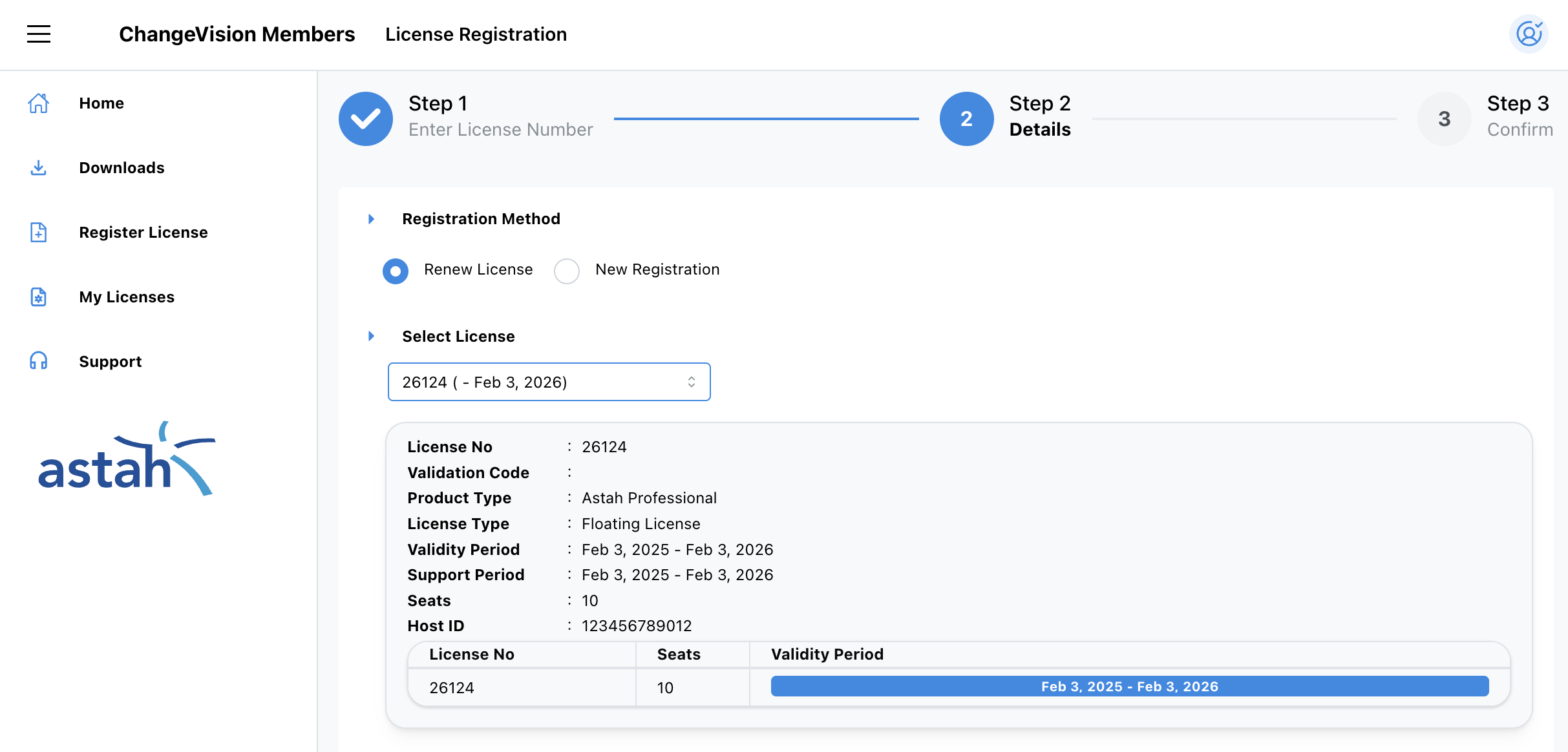Click the user account avatar icon
Image resolution: width=1568 pixels, height=752 pixels.
pos(1529,34)
